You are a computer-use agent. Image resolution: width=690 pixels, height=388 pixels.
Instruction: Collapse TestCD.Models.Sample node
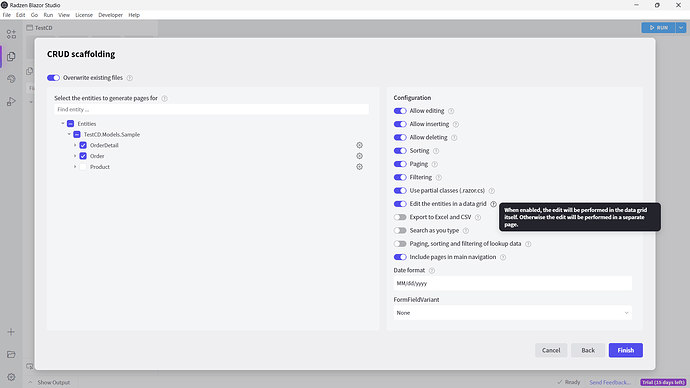coord(69,135)
